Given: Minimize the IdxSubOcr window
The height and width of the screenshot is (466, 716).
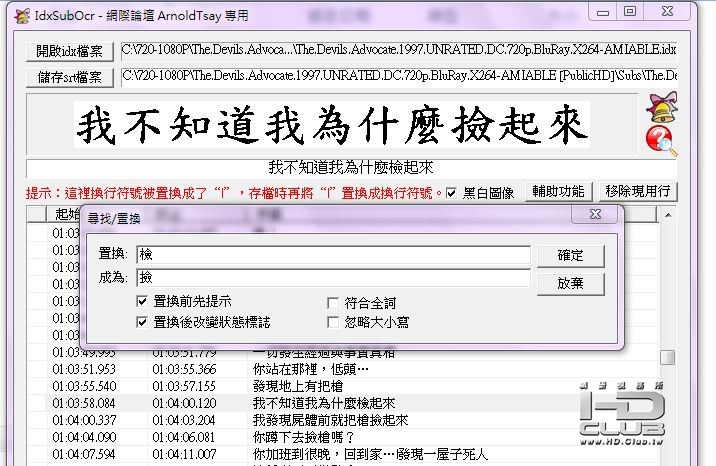Looking at the screenshot, I should (603, 12).
